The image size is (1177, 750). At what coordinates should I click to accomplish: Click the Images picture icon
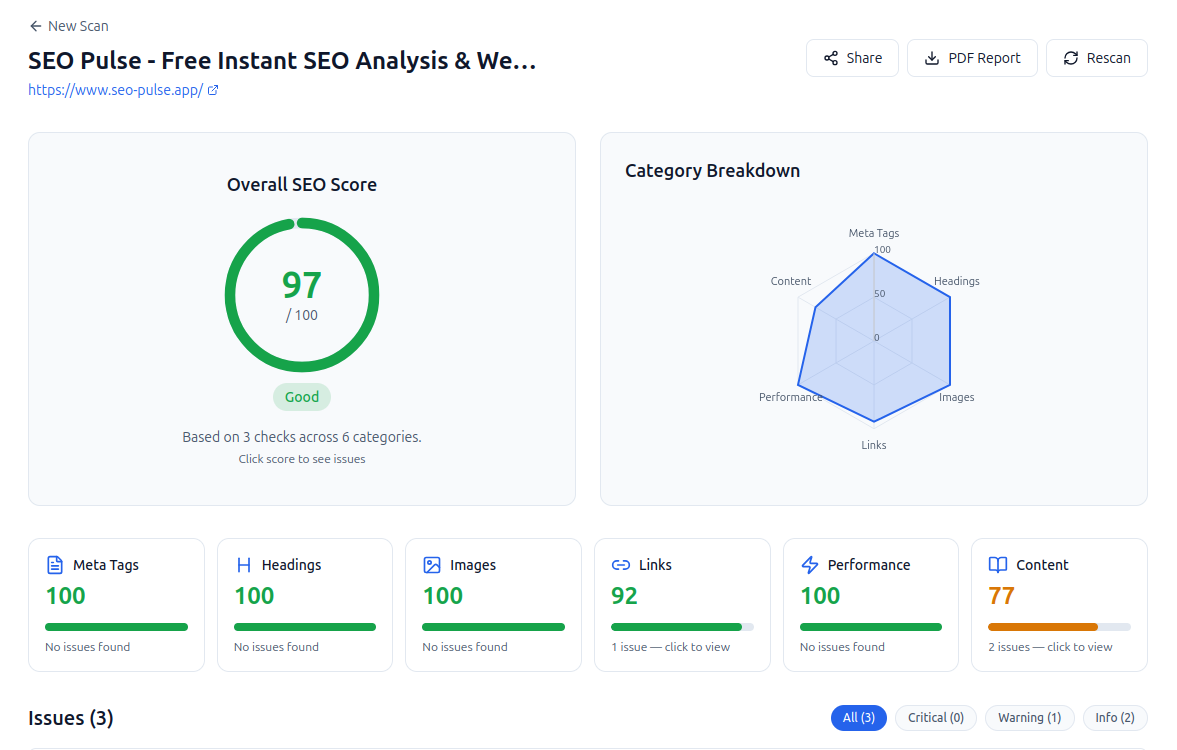[432, 564]
